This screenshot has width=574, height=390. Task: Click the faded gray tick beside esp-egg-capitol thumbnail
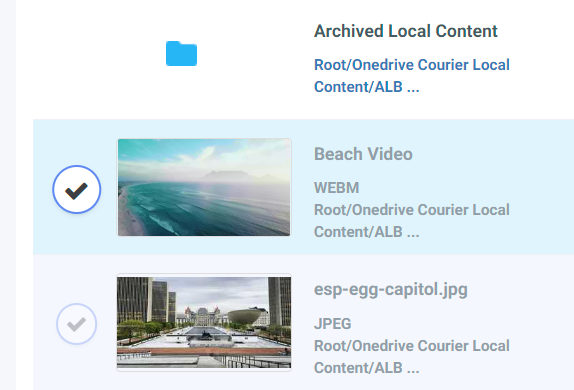point(77,324)
